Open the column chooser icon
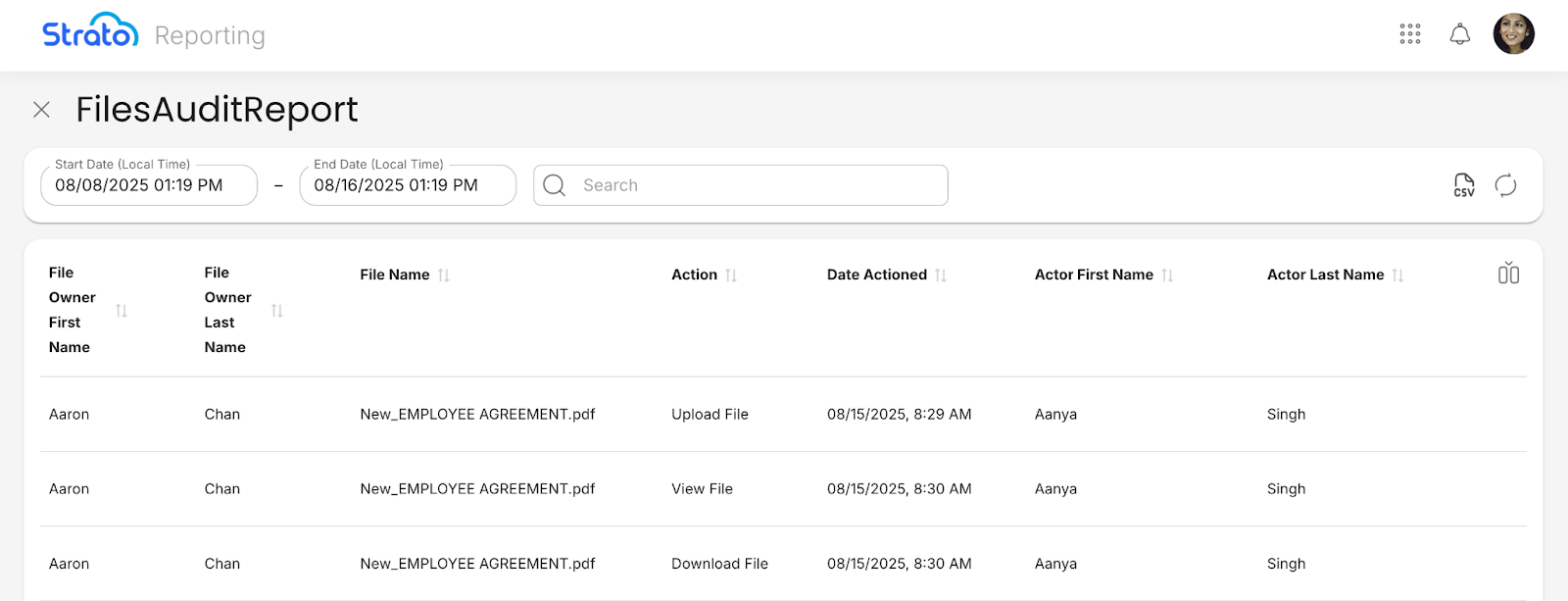The height and width of the screenshot is (601, 1568). pos(1508,274)
